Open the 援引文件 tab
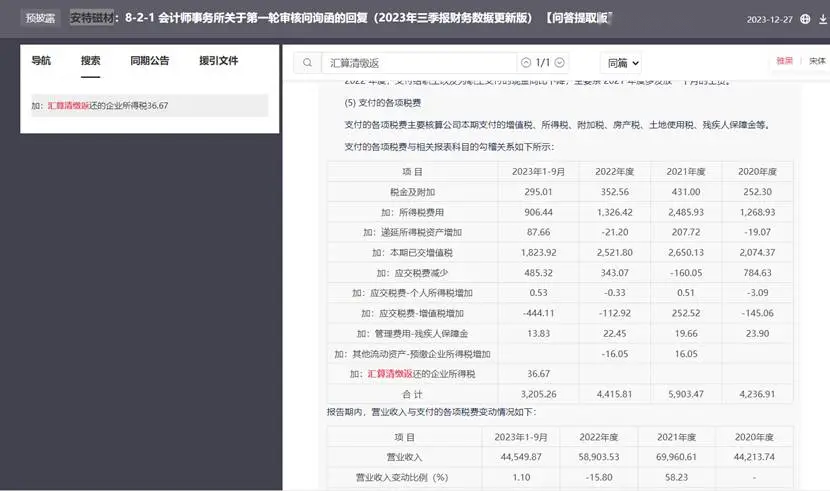830x491 pixels. pyautogui.click(x=219, y=60)
